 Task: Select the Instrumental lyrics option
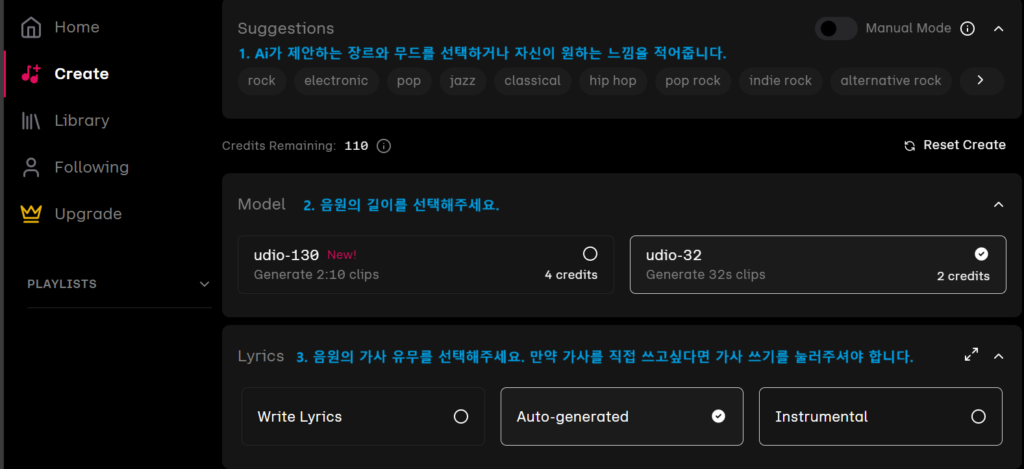click(880, 417)
